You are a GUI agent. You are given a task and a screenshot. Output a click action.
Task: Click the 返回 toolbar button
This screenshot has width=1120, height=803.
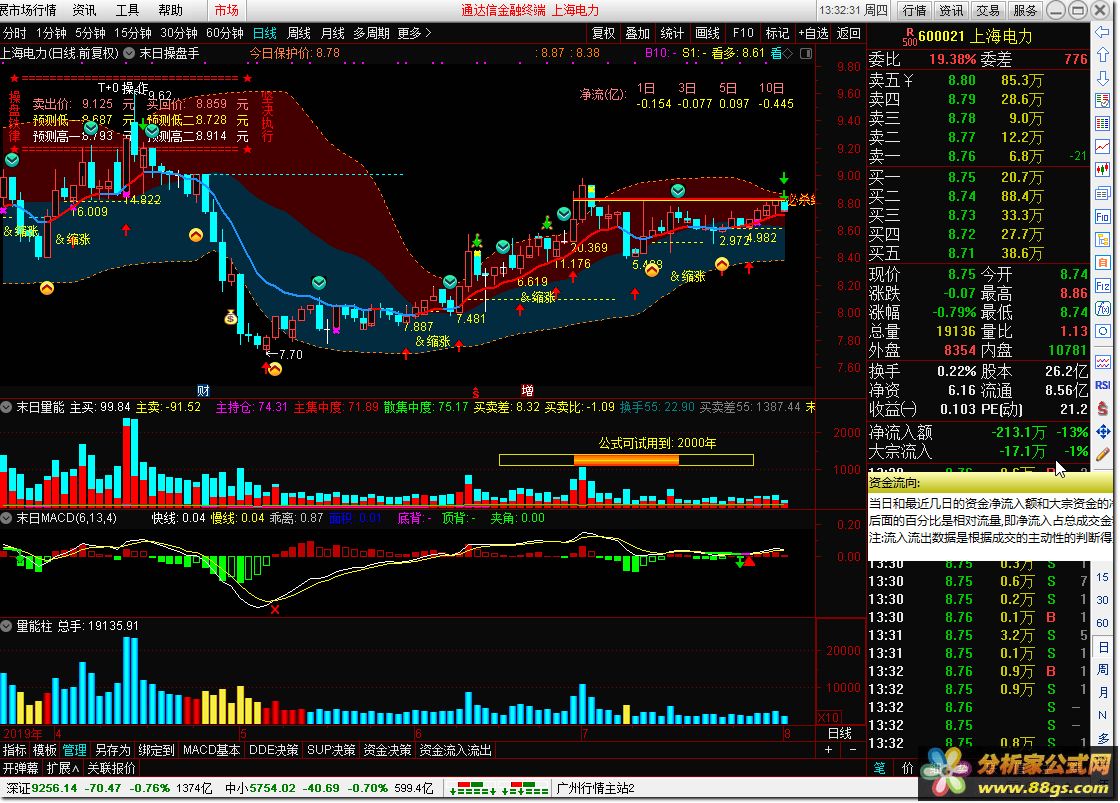pyautogui.click(x=848, y=33)
